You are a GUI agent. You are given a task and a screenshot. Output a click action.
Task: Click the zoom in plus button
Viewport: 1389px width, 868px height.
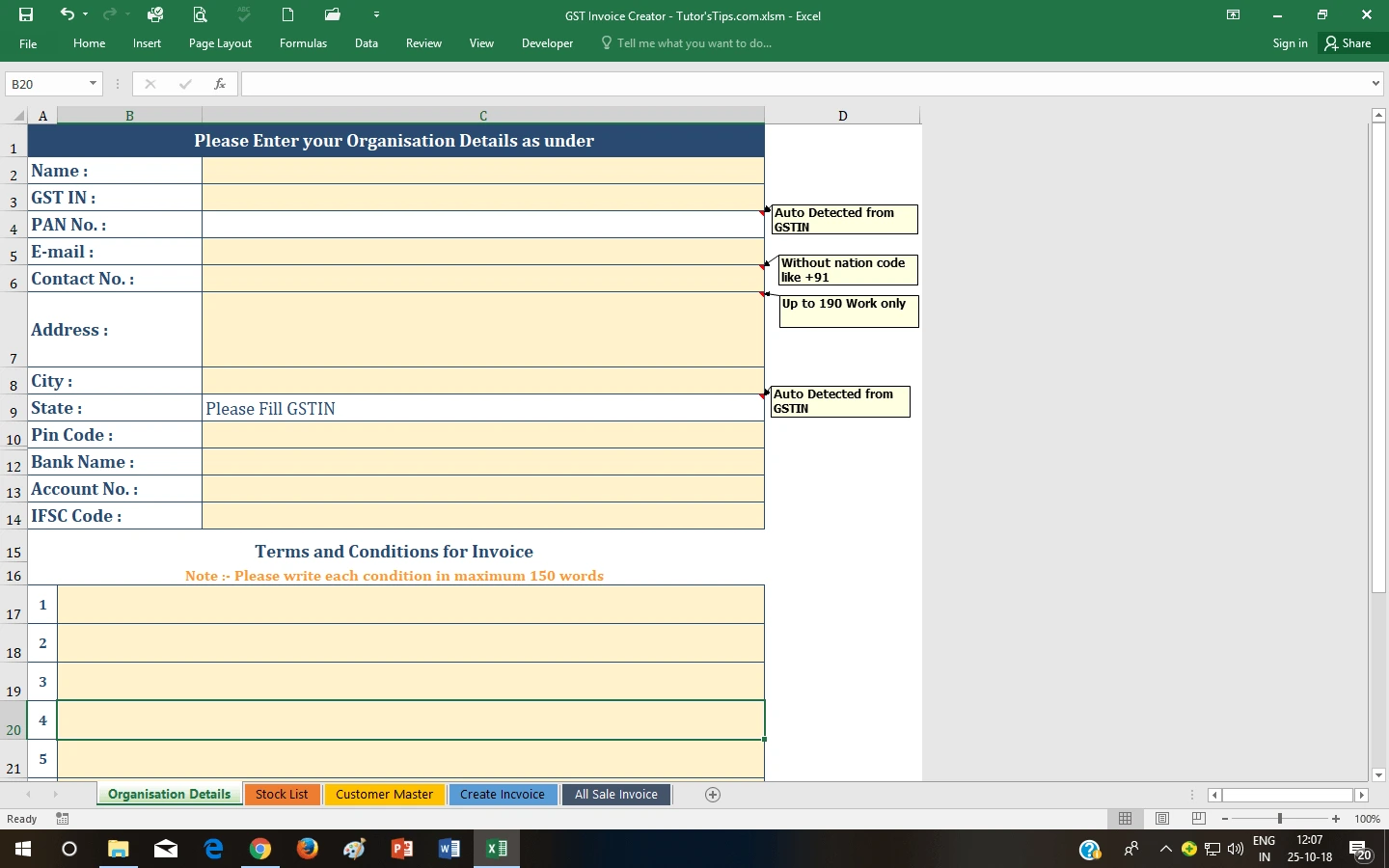(x=1336, y=819)
